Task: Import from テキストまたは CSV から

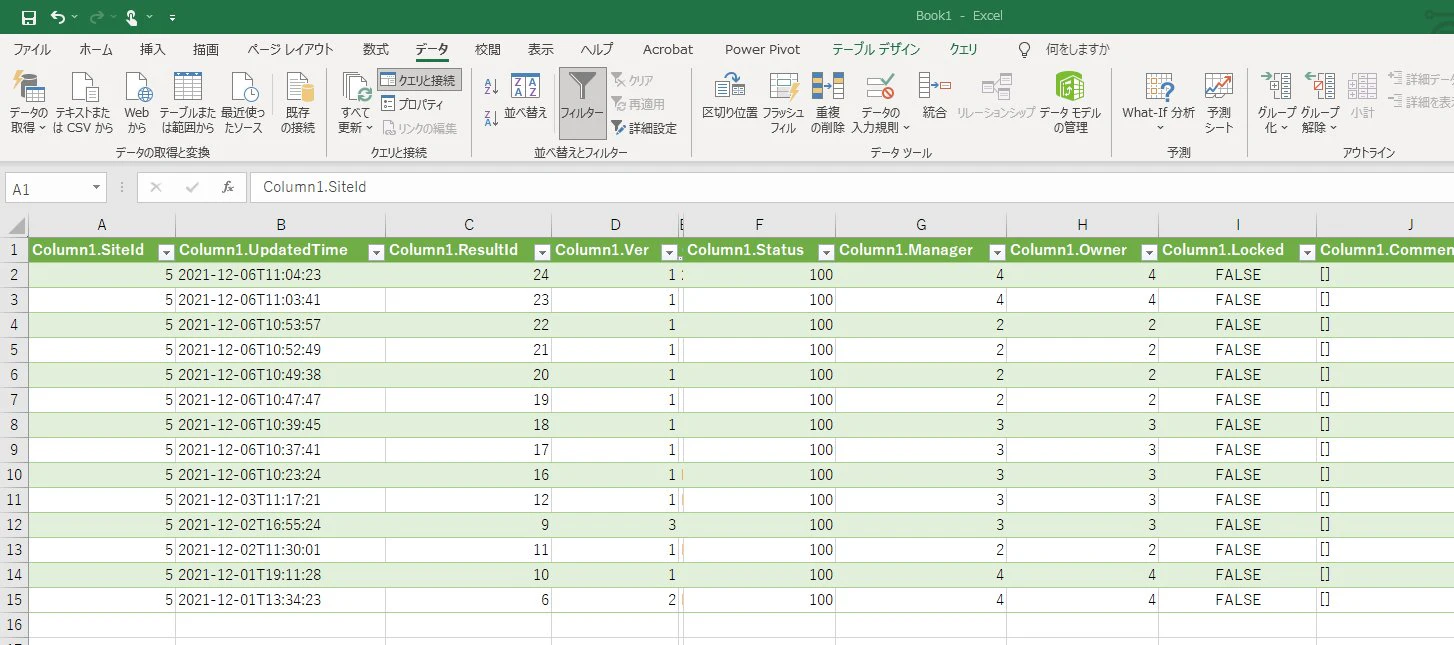Action: (84, 103)
